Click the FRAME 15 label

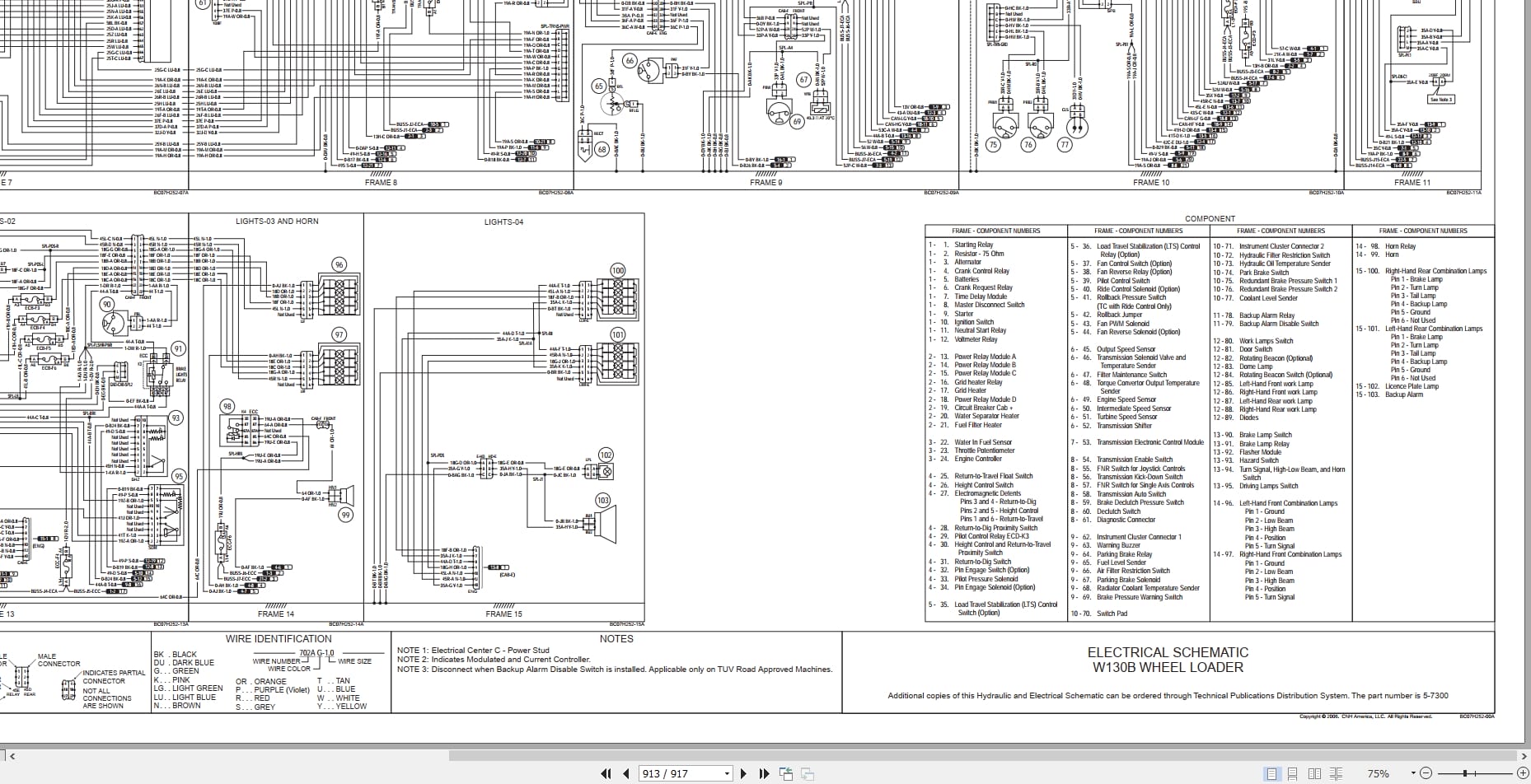coord(503,614)
